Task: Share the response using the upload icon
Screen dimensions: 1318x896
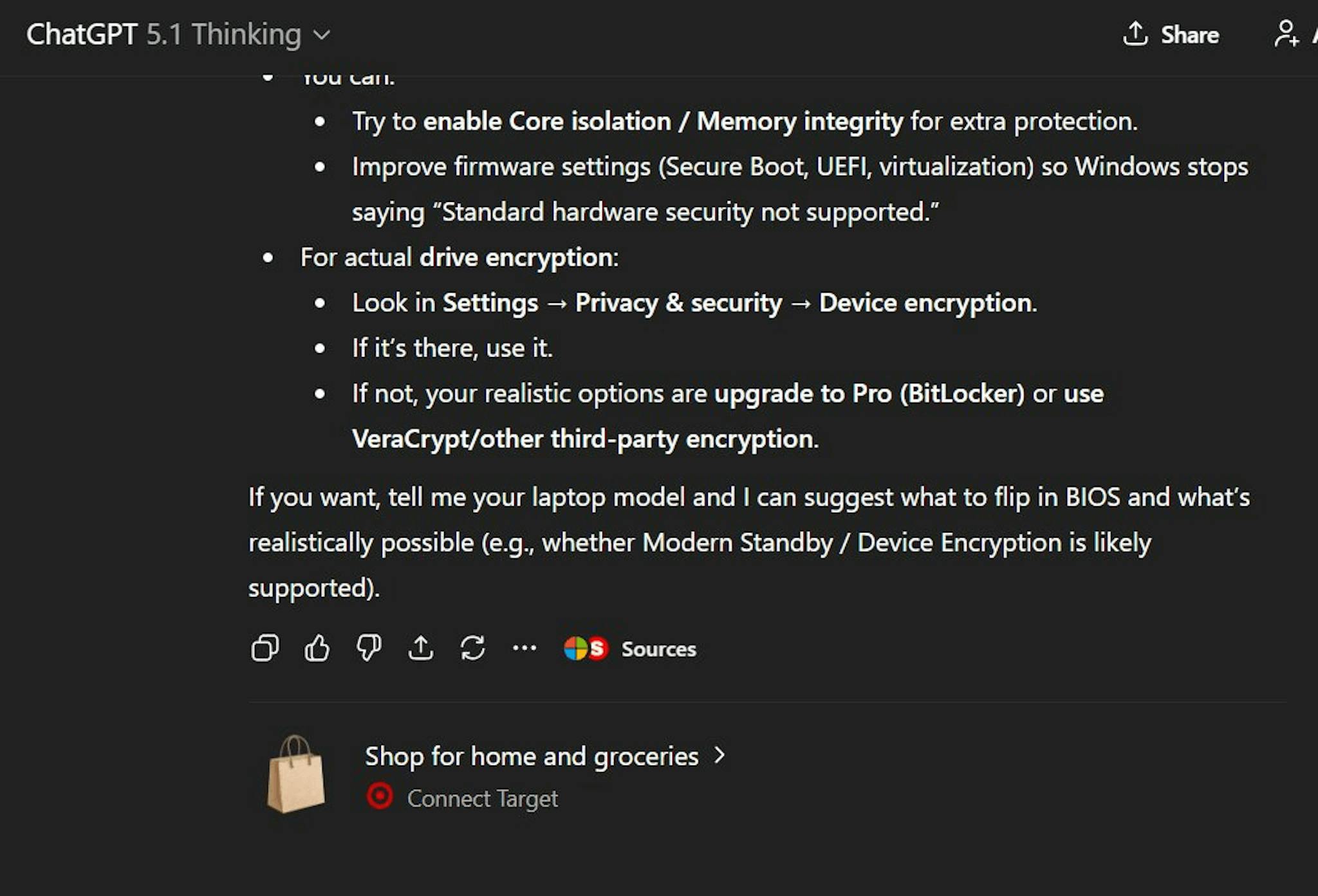Action: pos(421,649)
